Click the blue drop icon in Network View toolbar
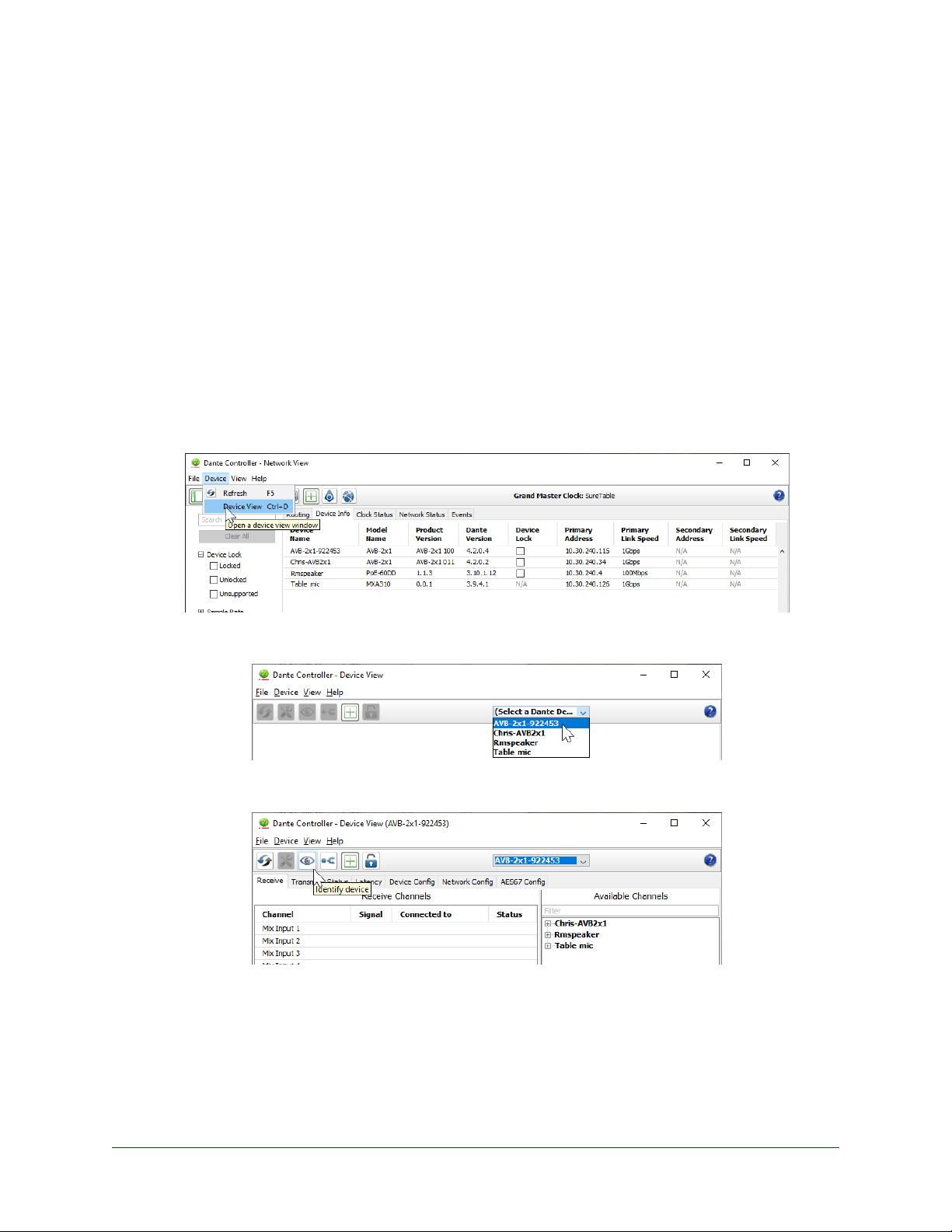The height and width of the screenshot is (1232, 952). (330, 496)
